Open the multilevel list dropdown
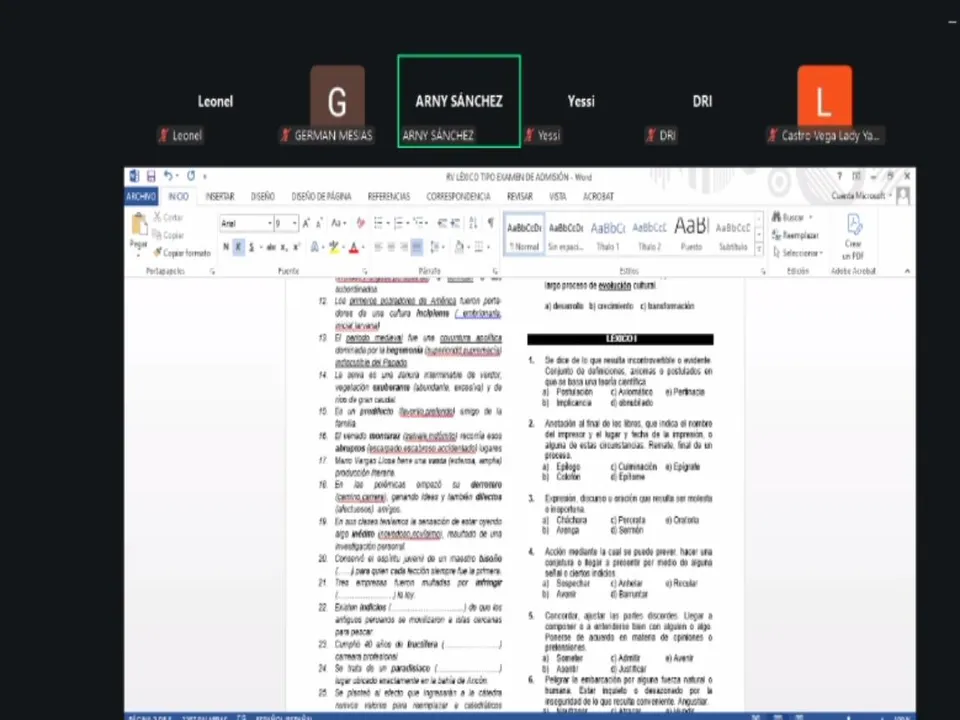The image size is (960, 720). 427,223
